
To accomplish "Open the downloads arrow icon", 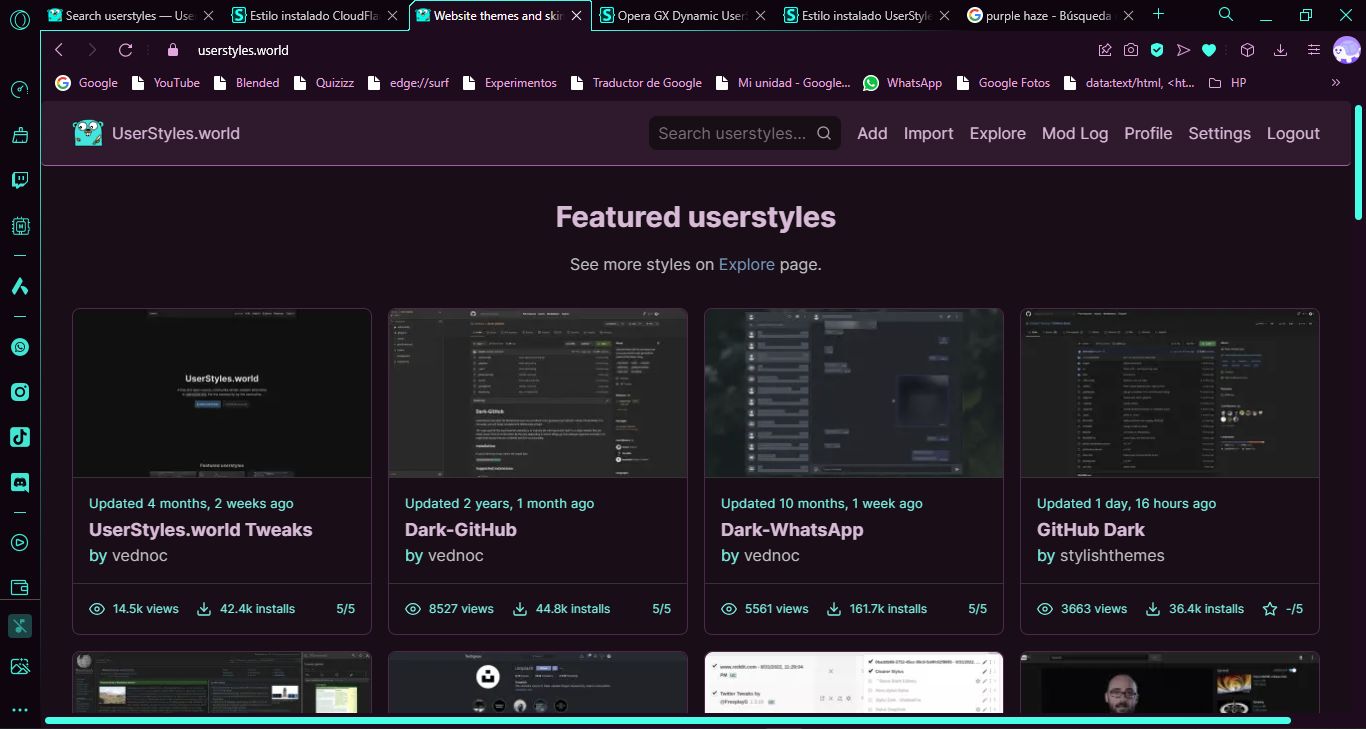I will [1280, 50].
